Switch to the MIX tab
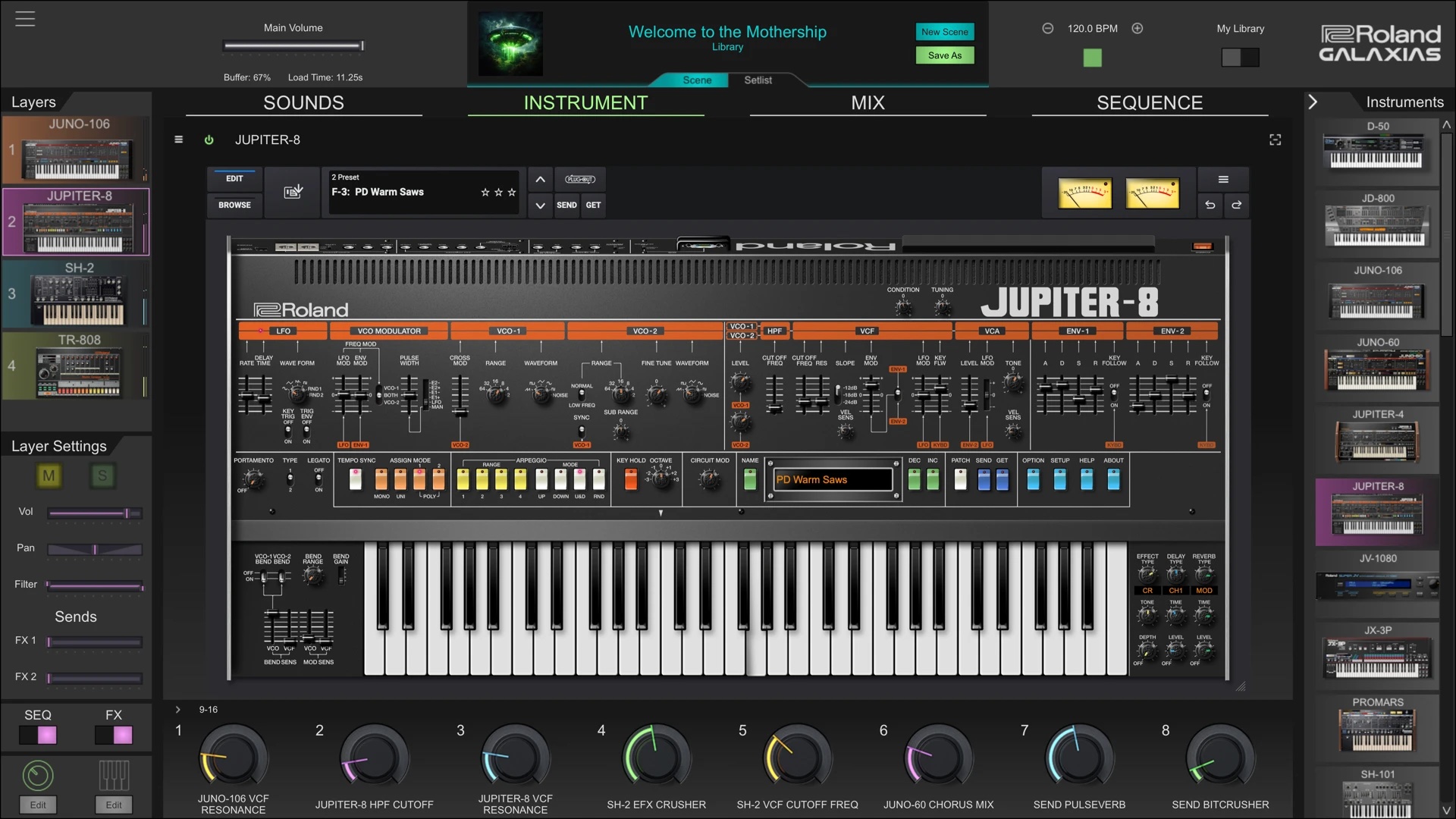The height and width of the screenshot is (819, 1456). (868, 102)
